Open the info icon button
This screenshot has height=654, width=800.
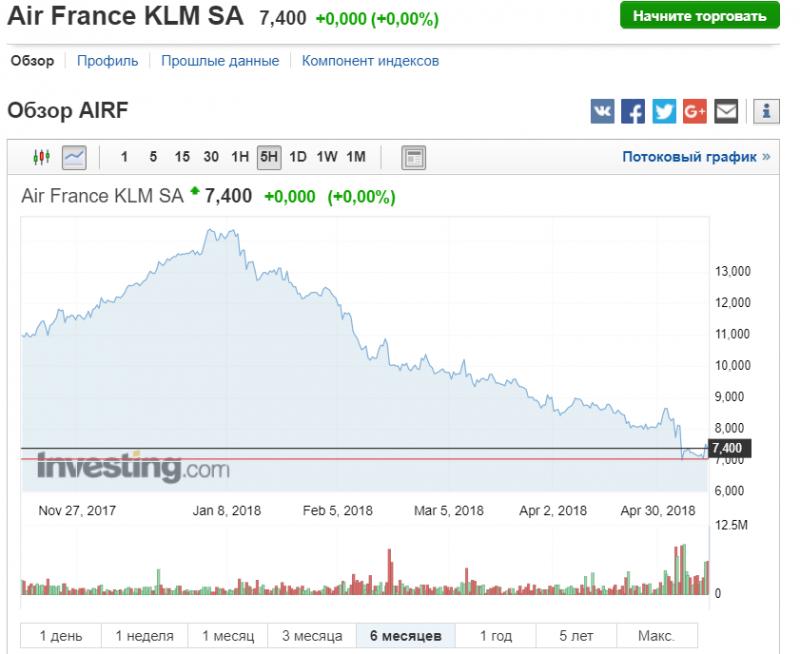coord(766,111)
